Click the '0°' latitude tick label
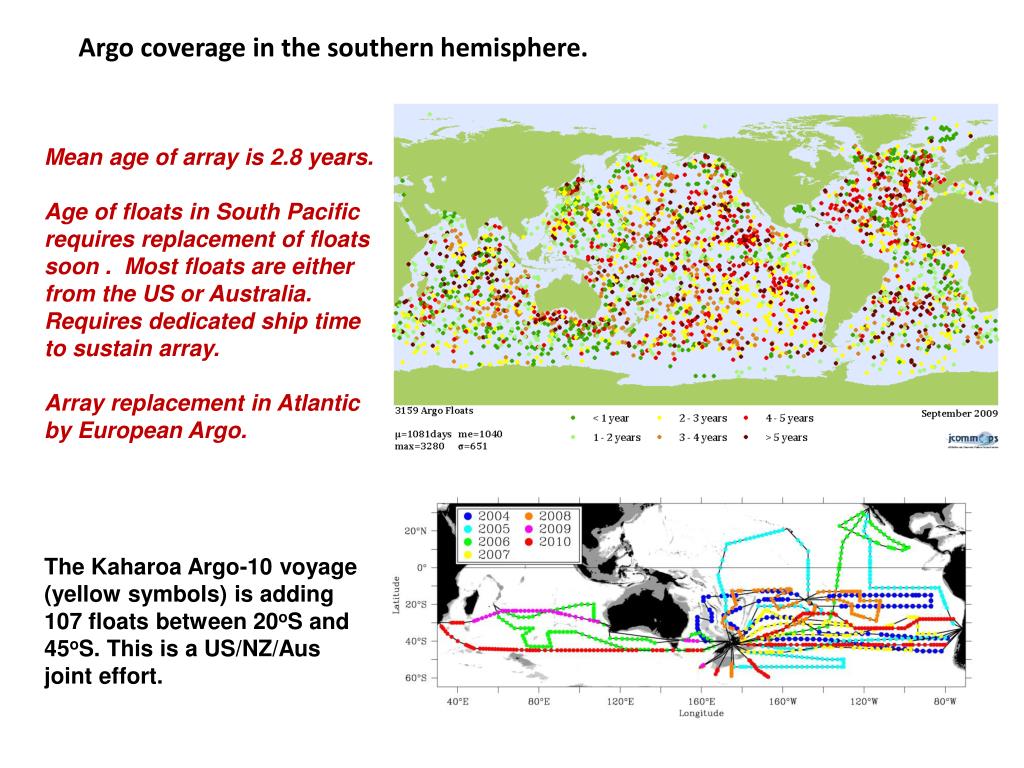 click(x=421, y=568)
